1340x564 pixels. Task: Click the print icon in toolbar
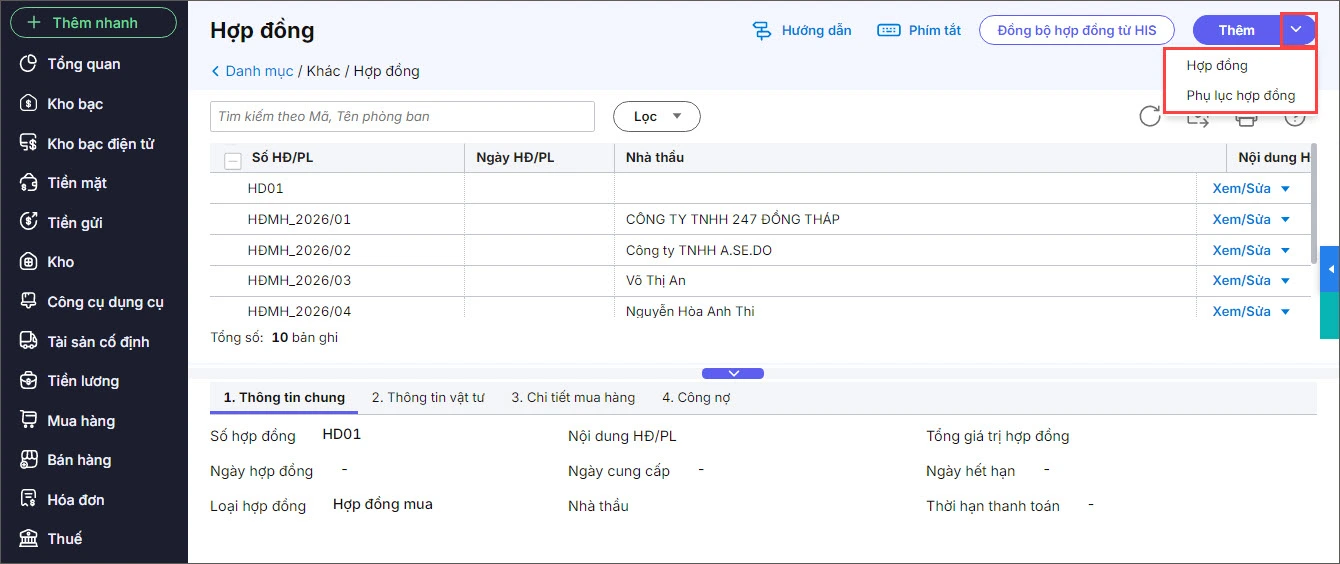(x=1246, y=118)
